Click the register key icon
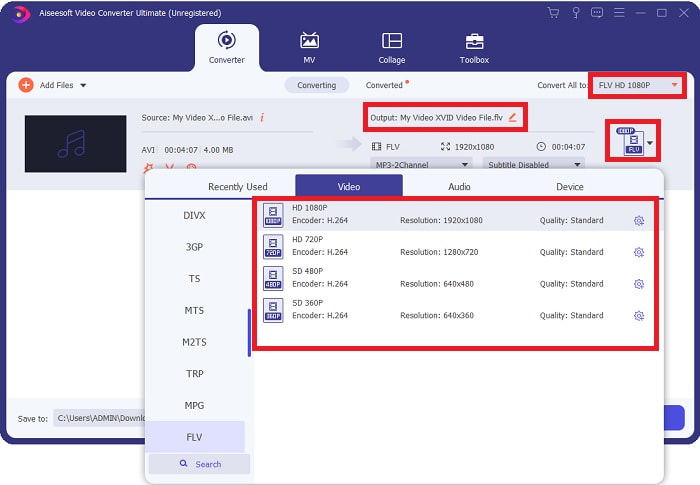Viewport: 700px width, 485px height. click(x=576, y=13)
